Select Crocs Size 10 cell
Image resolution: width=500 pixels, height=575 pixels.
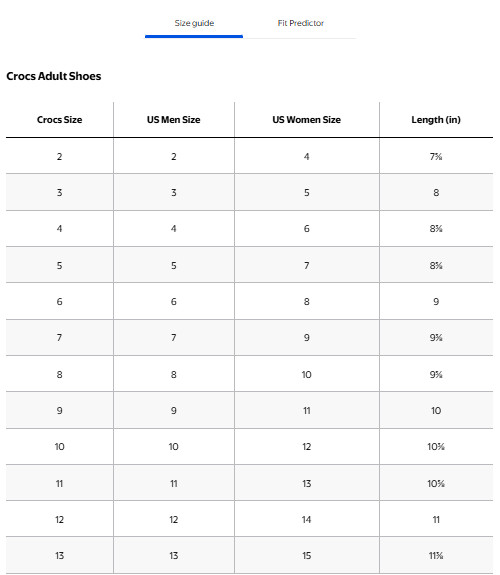coord(59,446)
